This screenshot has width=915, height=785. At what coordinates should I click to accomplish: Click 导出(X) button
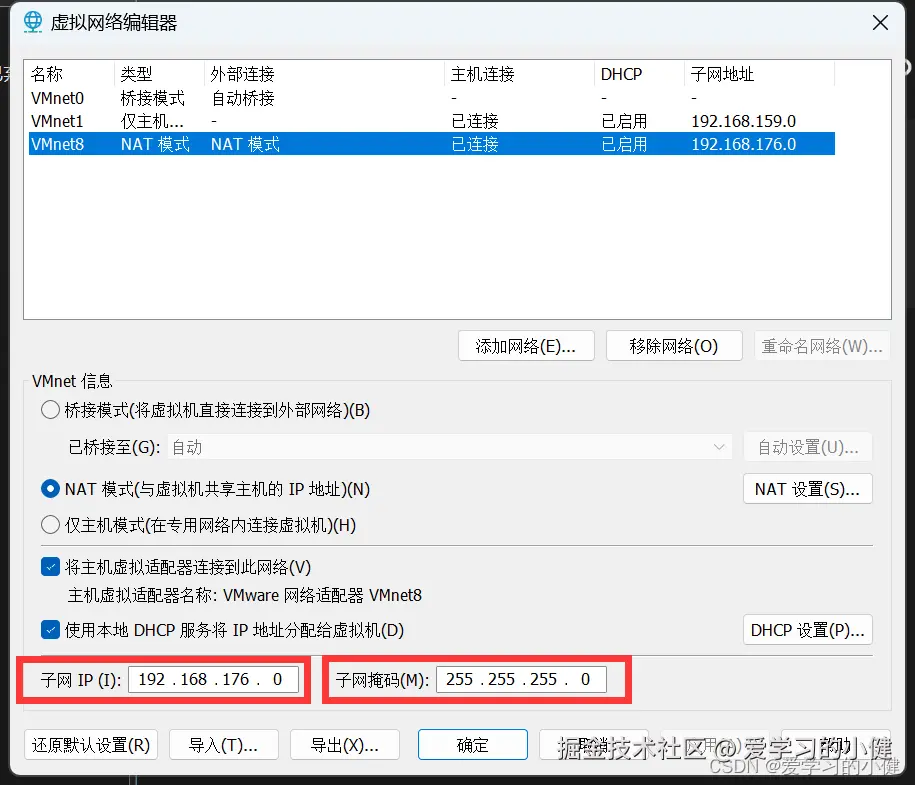[x=345, y=745]
